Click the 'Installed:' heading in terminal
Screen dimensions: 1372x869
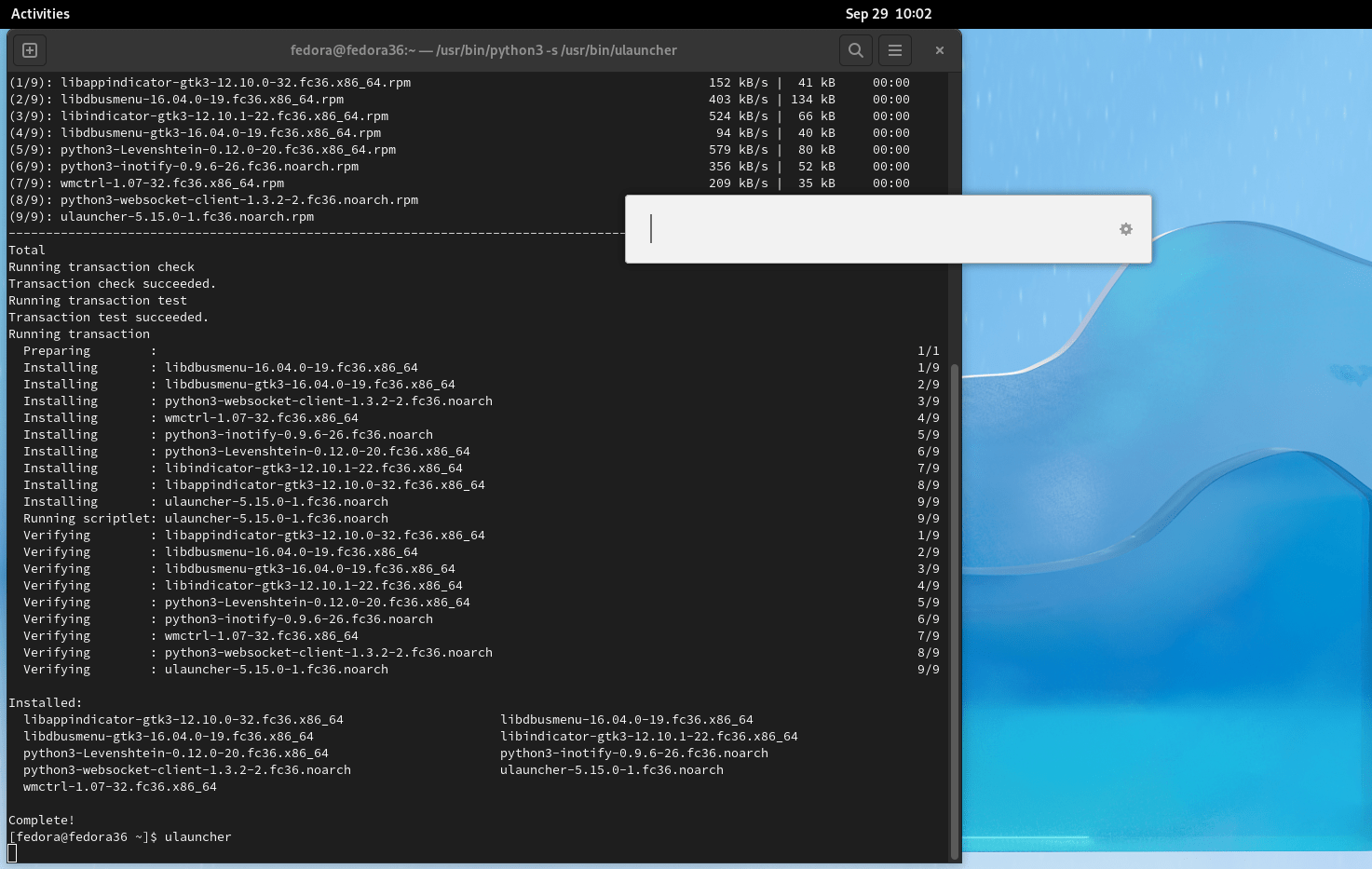pos(46,703)
